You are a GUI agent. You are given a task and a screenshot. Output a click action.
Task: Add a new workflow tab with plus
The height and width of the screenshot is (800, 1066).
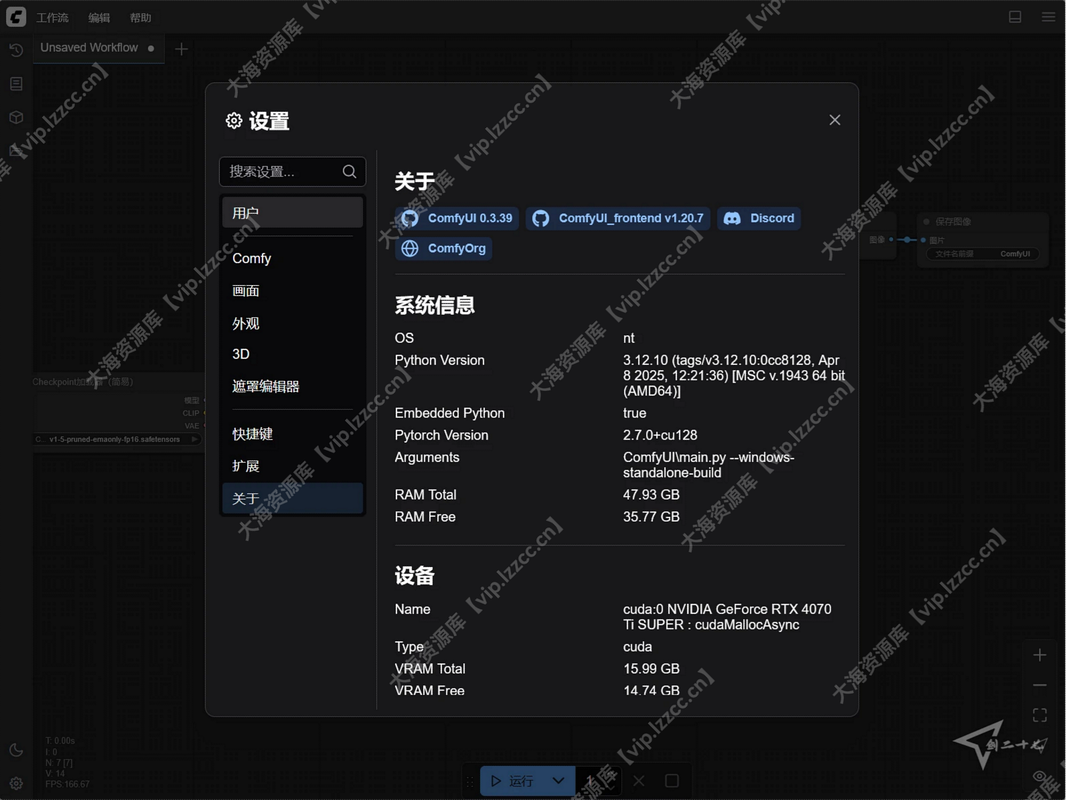click(182, 49)
